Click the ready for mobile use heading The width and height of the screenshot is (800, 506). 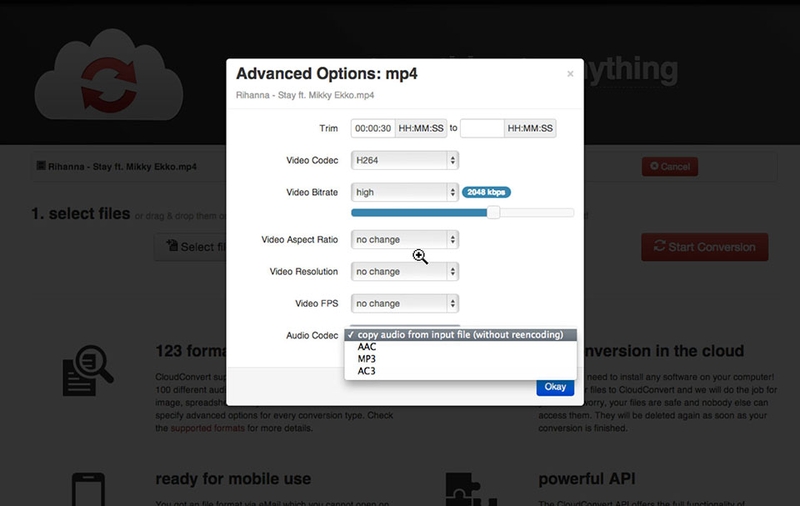[233, 479]
